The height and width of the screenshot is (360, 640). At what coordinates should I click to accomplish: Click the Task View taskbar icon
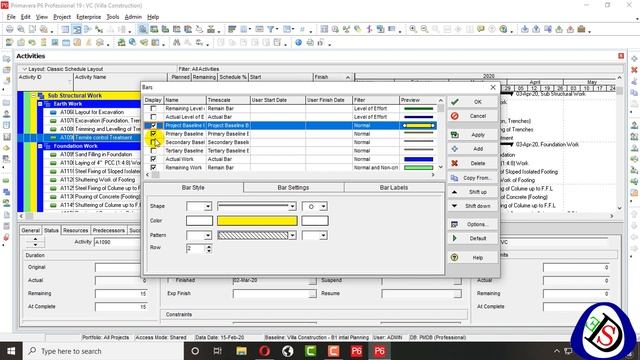(x=218, y=351)
